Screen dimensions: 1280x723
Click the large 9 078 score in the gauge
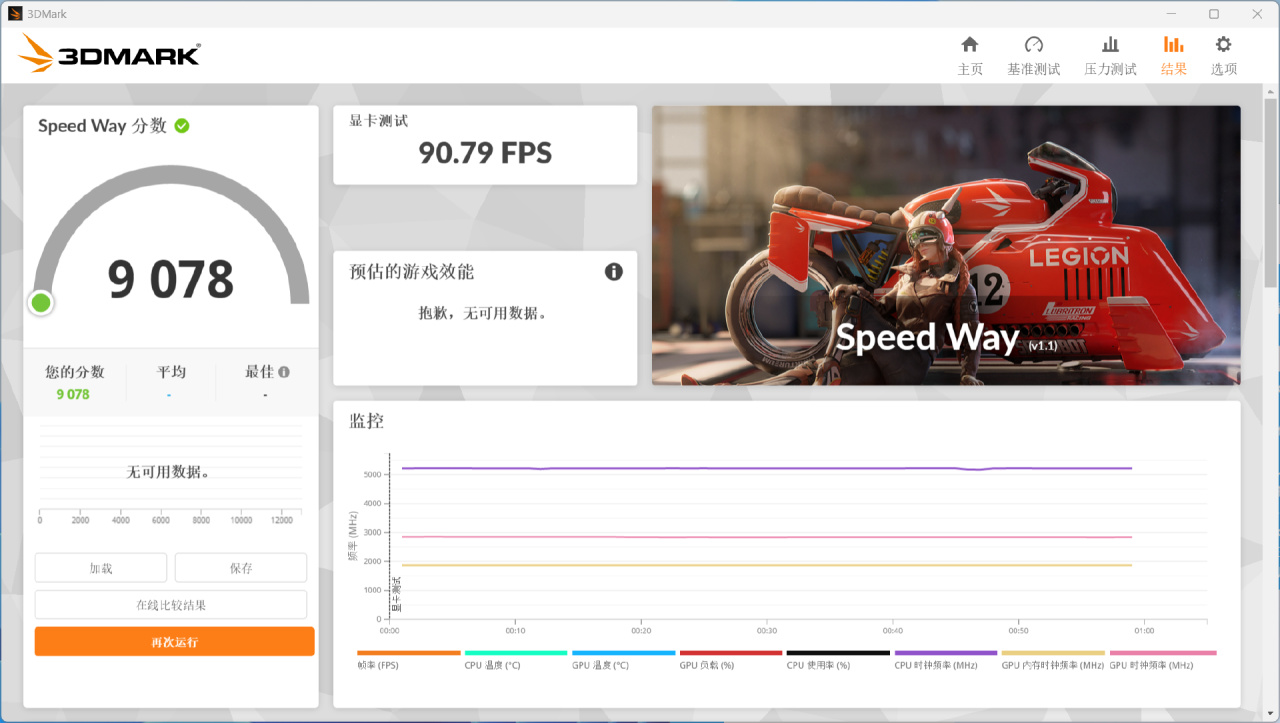pyautogui.click(x=171, y=279)
